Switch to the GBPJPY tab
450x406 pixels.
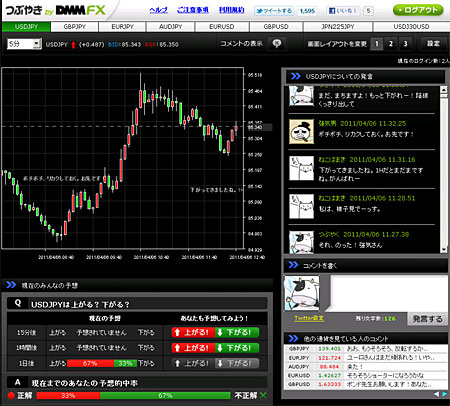[x=75, y=27]
